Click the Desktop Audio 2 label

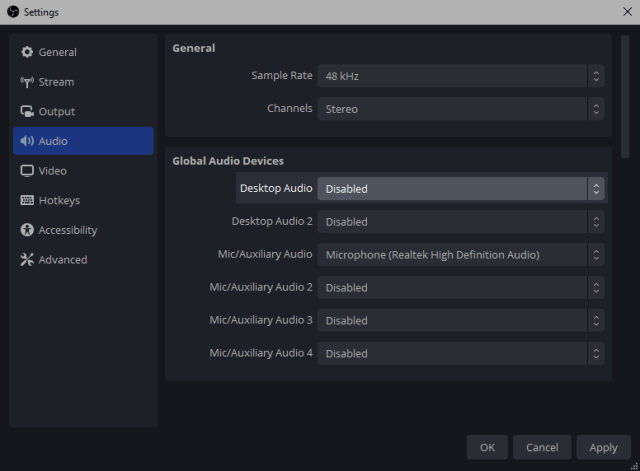point(272,221)
